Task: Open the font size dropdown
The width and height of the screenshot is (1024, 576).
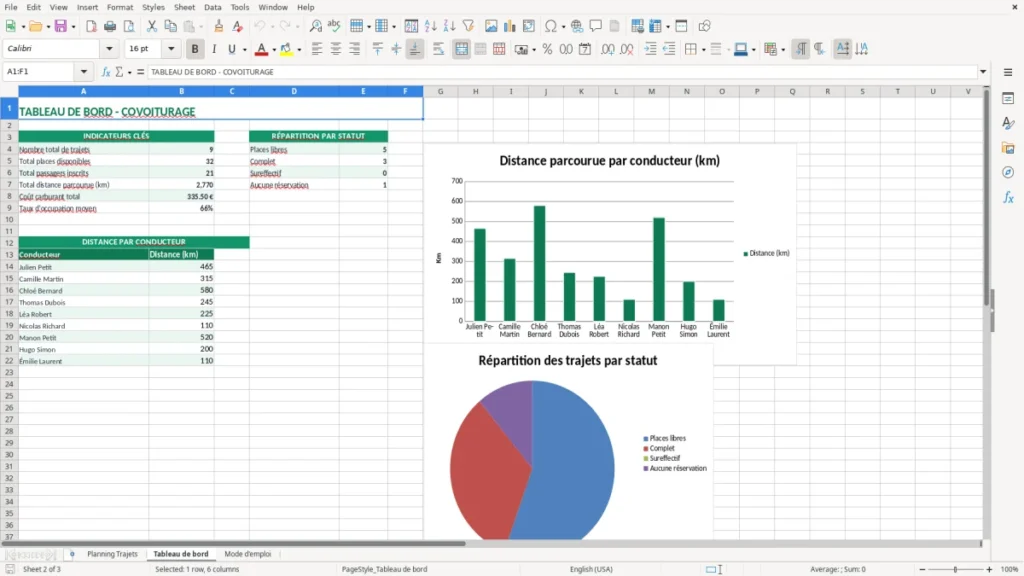Action: pyautogui.click(x=171, y=48)
